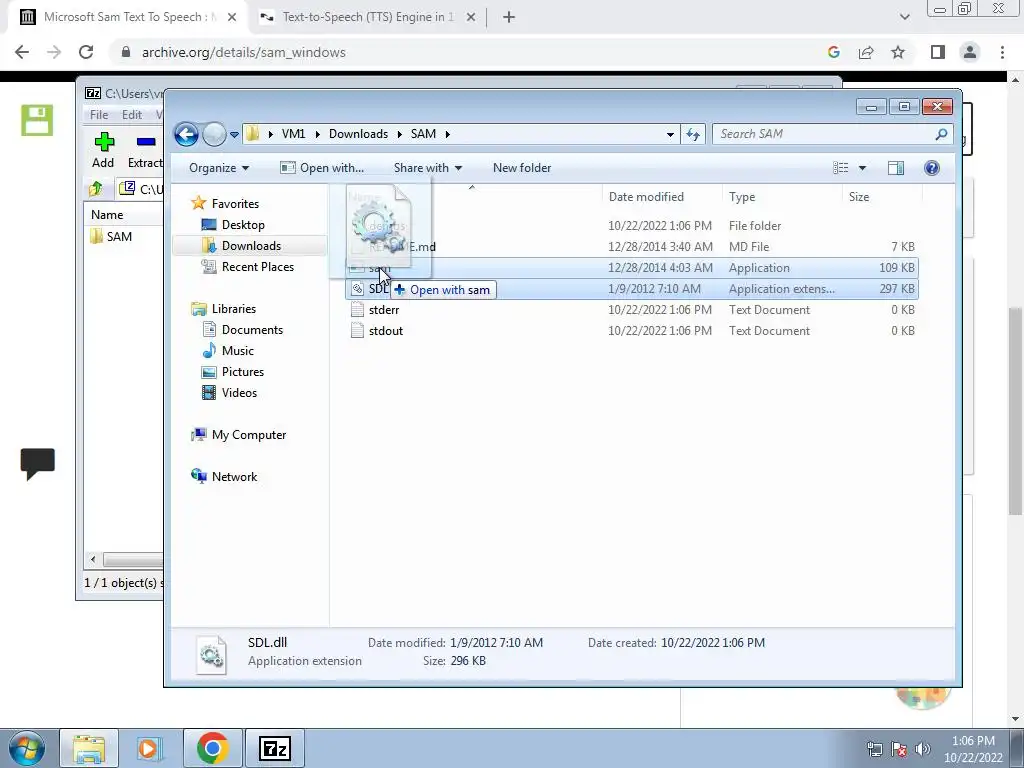Click the magnifier icon in Search SAM box
Screen dimensions: 1024x768
click(x=941, y=134)
